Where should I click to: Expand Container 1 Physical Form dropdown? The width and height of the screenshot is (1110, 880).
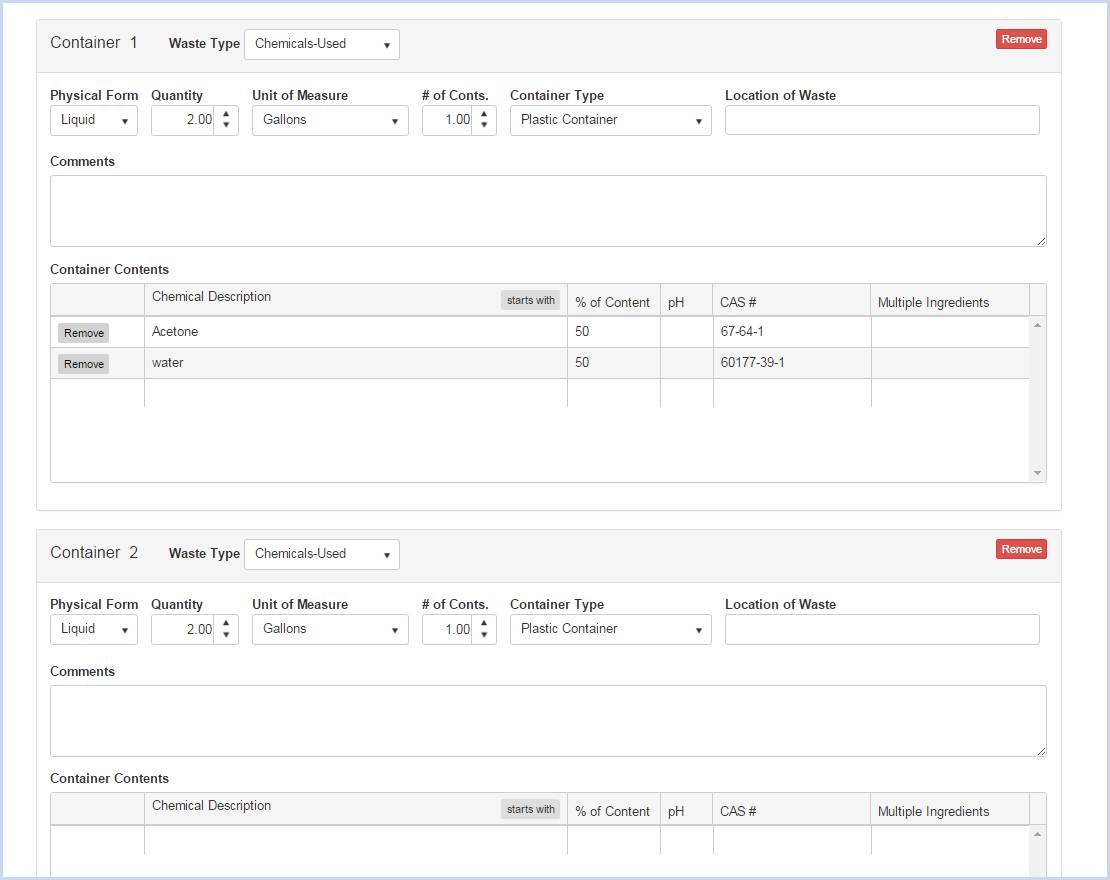[x=94, y=120]
